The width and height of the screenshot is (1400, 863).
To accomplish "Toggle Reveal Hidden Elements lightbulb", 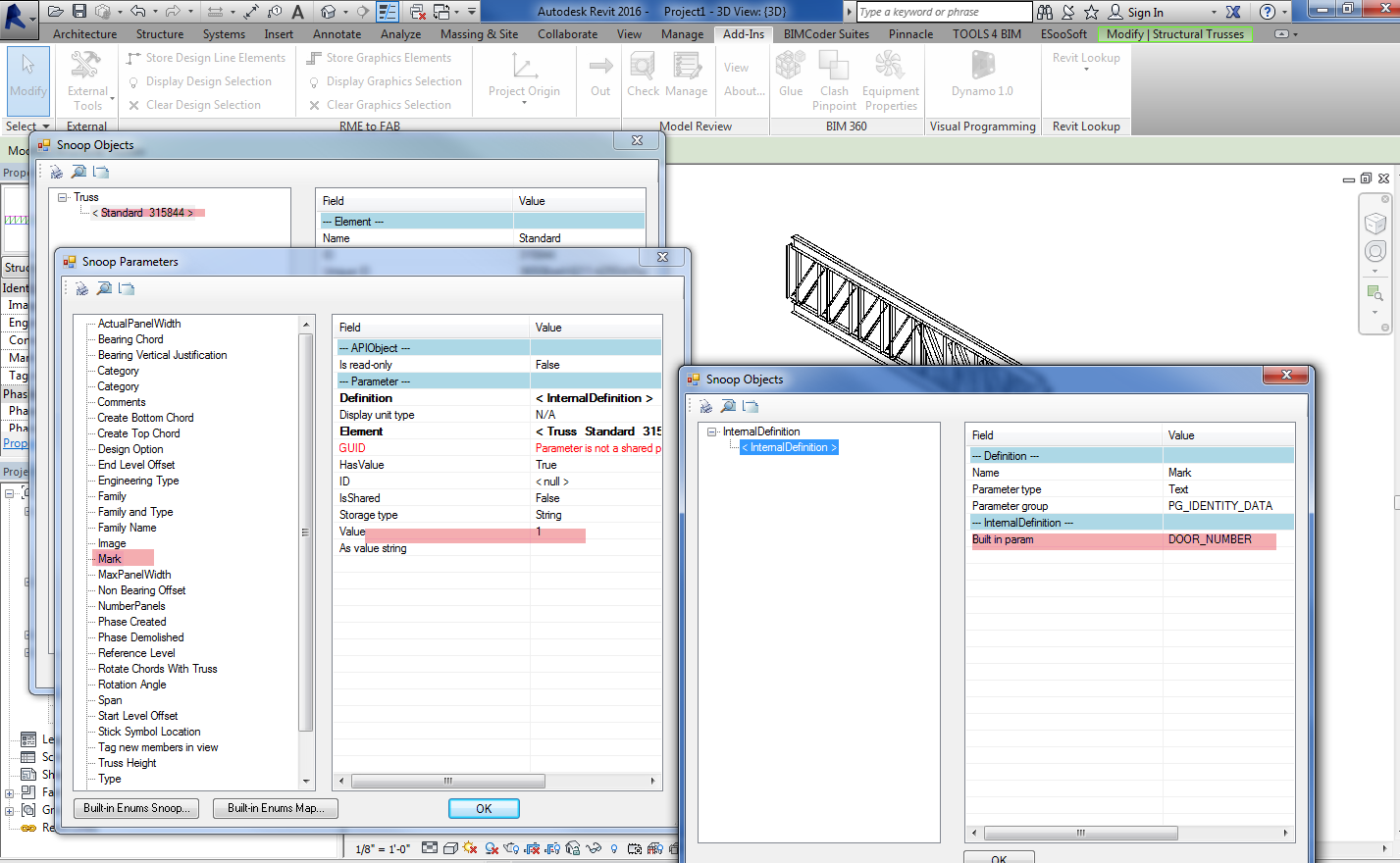I will pyautogui.click(x=614, y=849).
